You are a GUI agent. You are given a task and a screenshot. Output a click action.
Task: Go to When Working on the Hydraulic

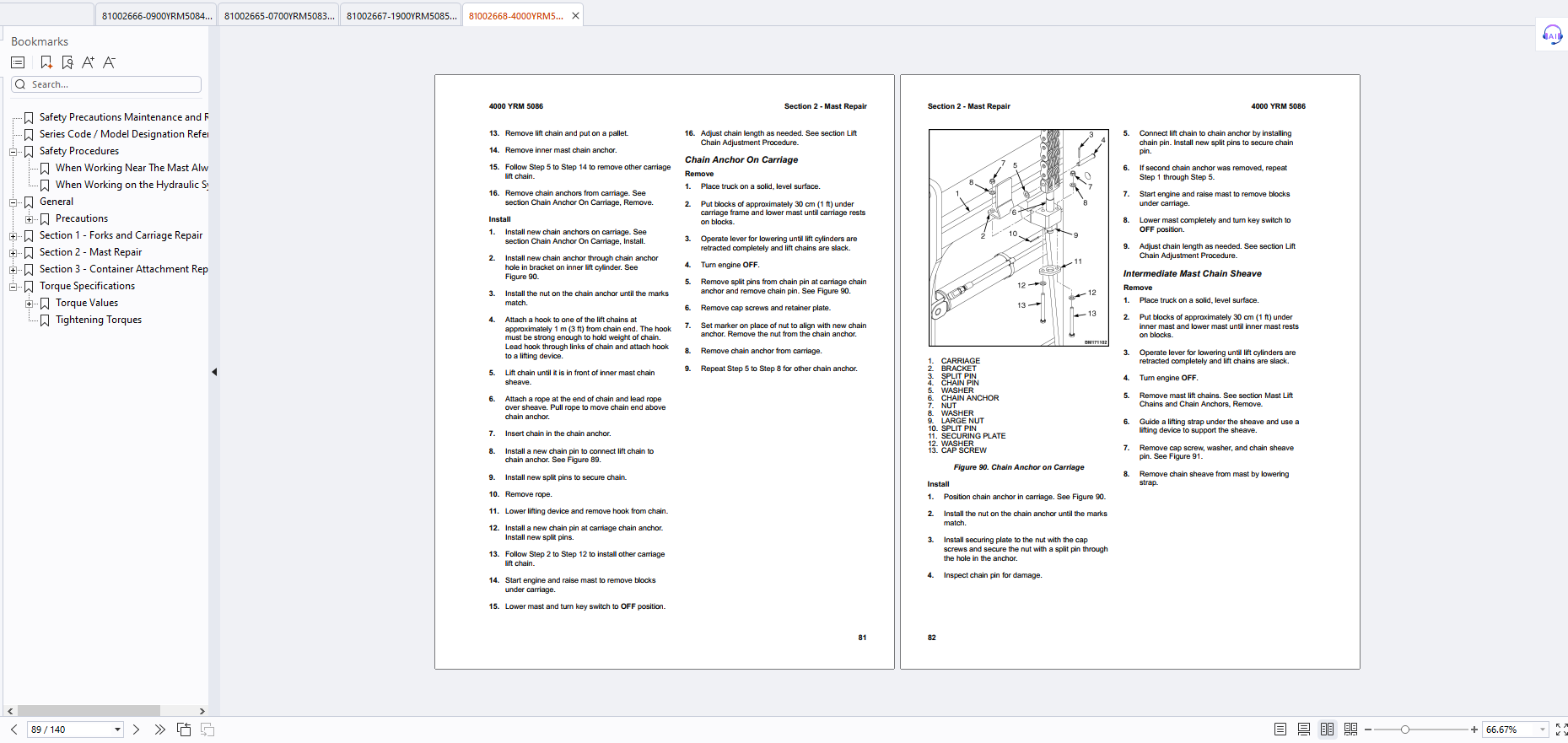tap(132, 185)
